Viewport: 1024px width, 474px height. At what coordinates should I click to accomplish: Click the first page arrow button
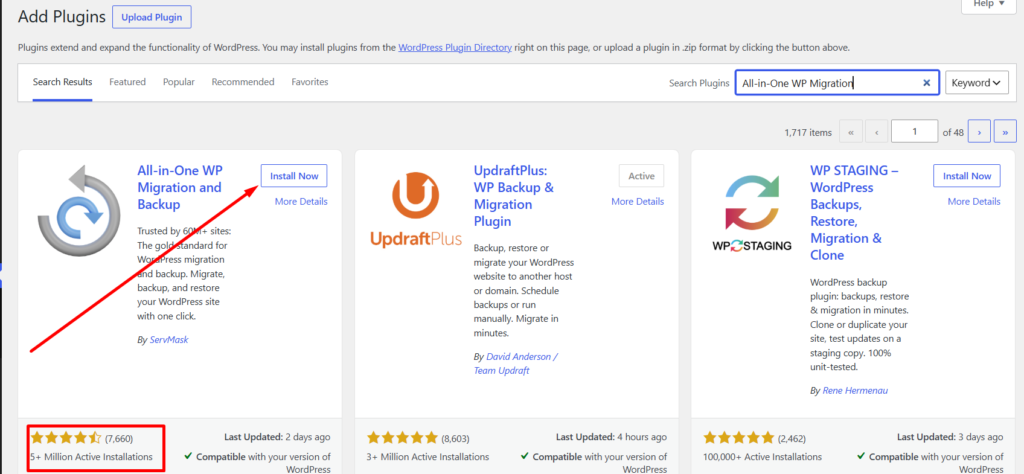point(850,132)
